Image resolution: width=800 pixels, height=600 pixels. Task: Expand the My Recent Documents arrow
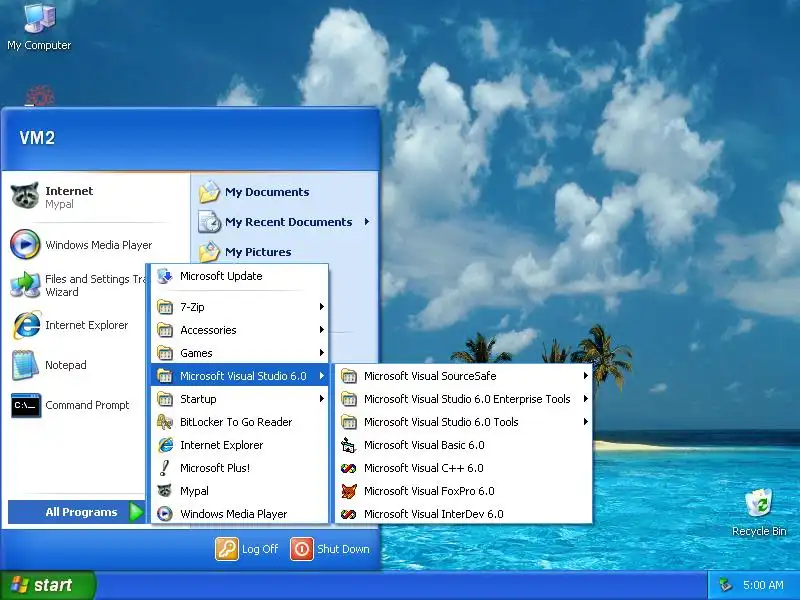coord(366,221)
